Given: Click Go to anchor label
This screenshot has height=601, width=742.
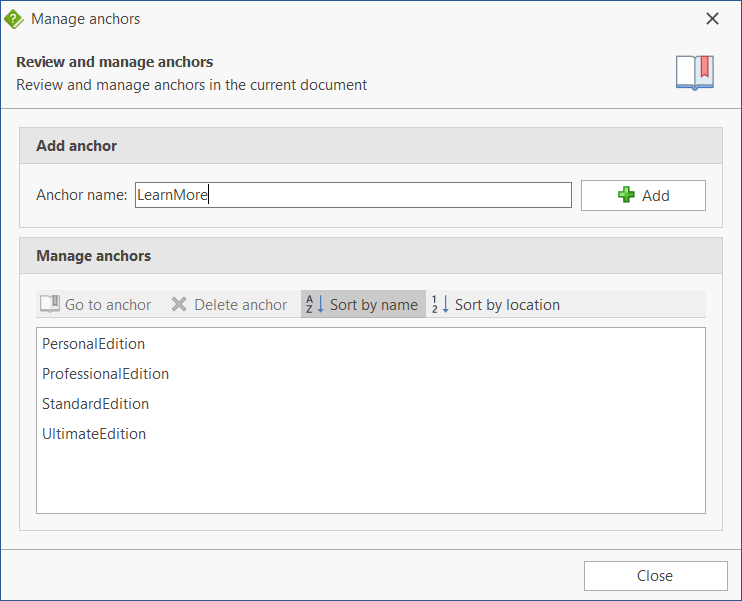Looking at the screenshot, I should 108,305.
